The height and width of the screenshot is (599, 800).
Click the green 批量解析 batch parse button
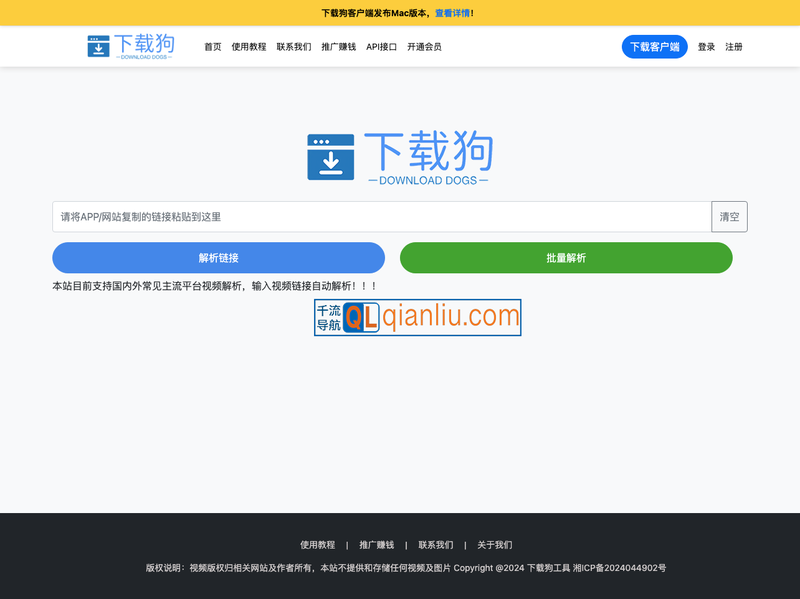[565, 258]
